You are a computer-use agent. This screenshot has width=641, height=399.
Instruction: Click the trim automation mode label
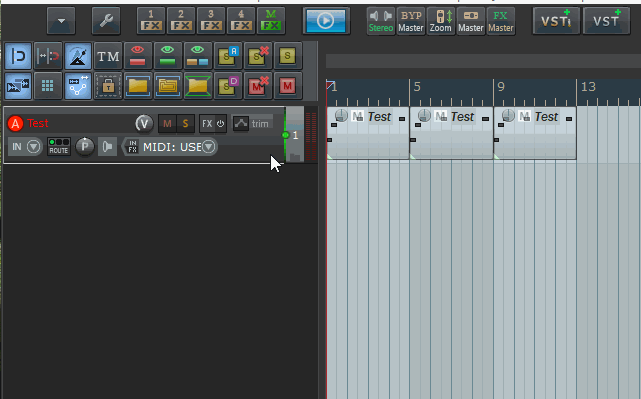(x=260, y=123)
